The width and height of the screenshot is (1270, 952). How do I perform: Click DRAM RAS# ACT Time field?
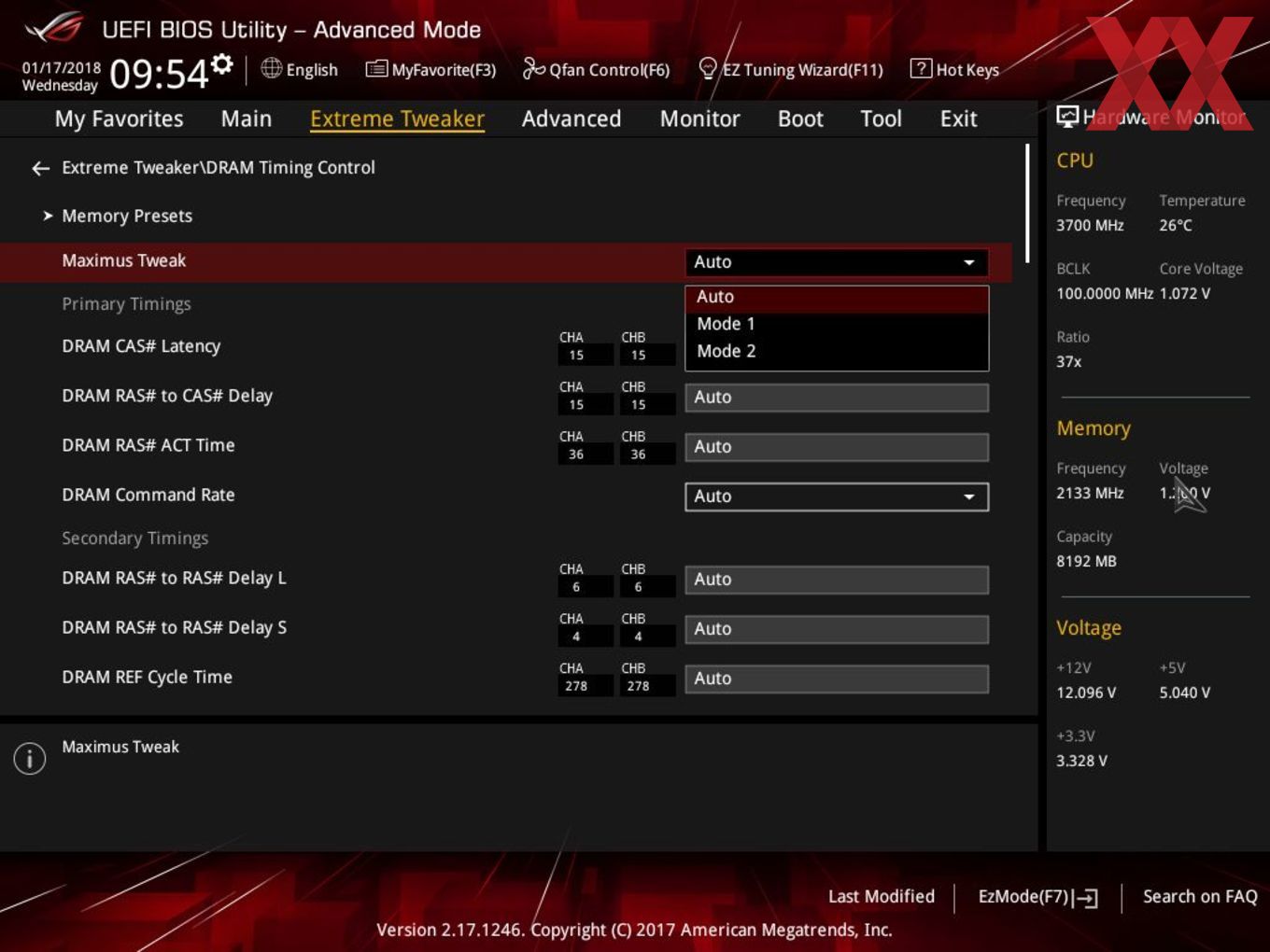click(837, 447)
